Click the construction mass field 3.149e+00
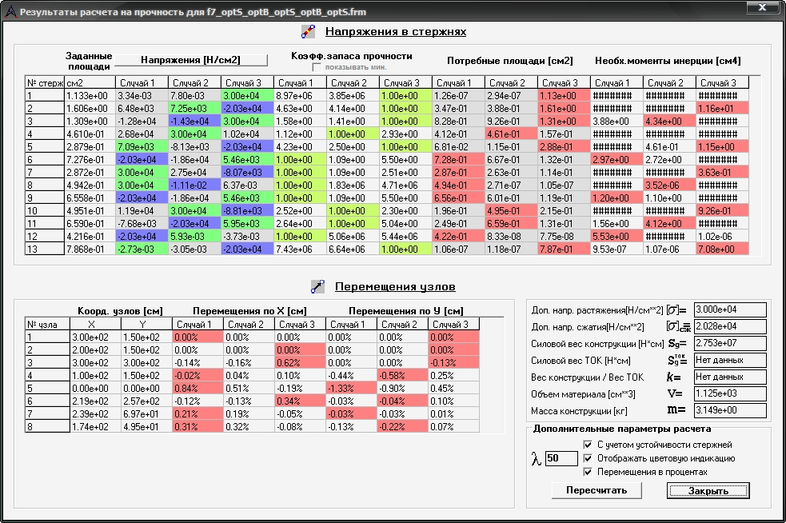The height and width of the screenshot is (523, 786). pos(730,410)
